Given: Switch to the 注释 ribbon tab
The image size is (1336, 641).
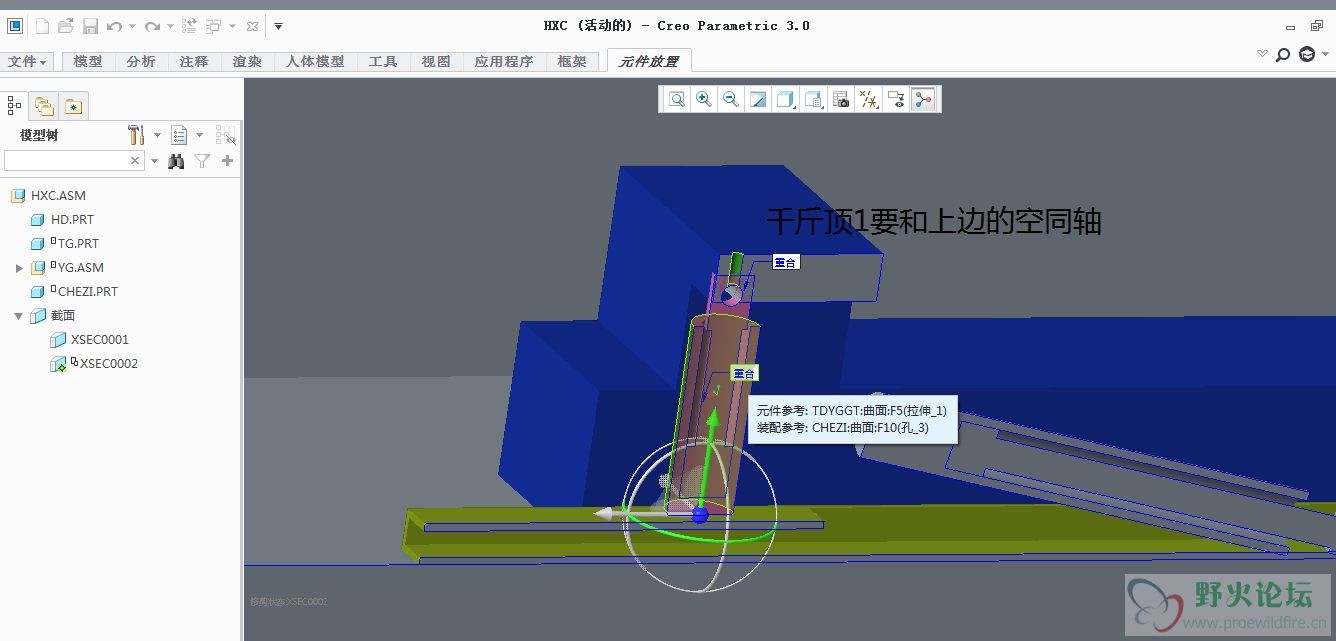Looking at the screenshot, I should 194,61.
